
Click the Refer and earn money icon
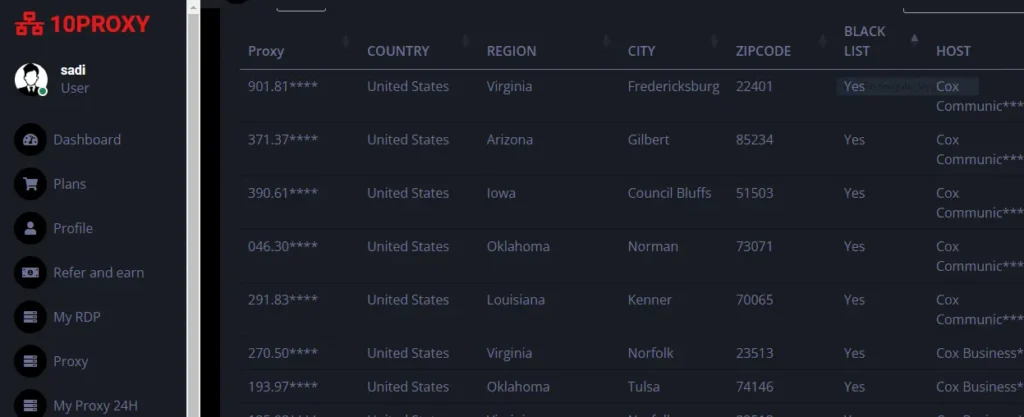[30, 272]
